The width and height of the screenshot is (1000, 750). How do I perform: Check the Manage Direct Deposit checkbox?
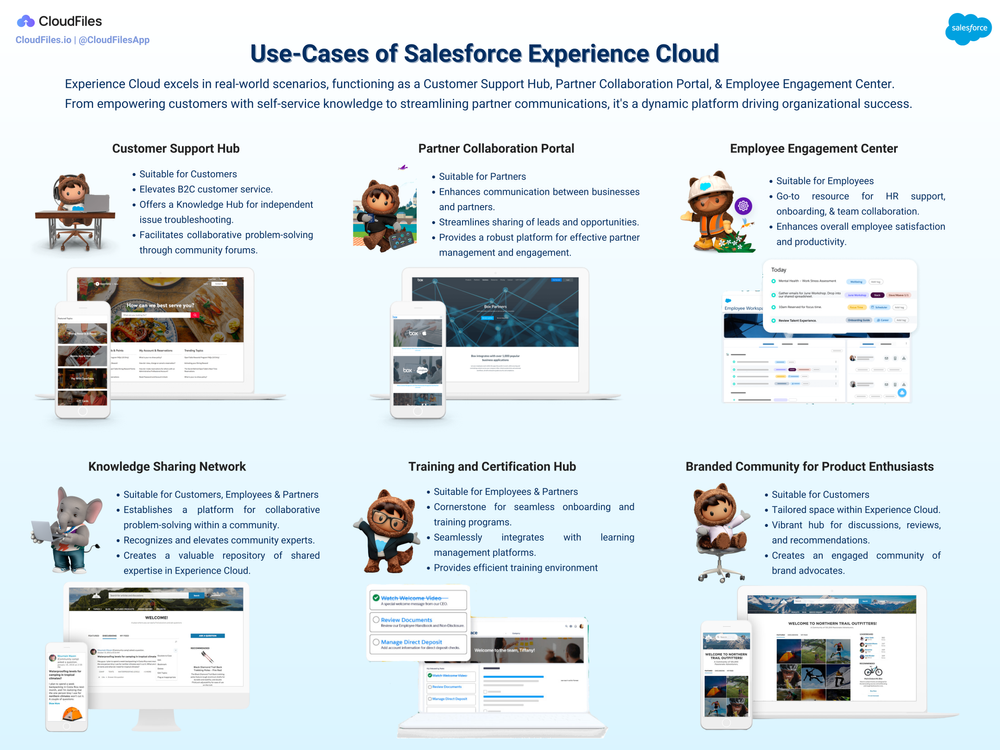[375, 642]
